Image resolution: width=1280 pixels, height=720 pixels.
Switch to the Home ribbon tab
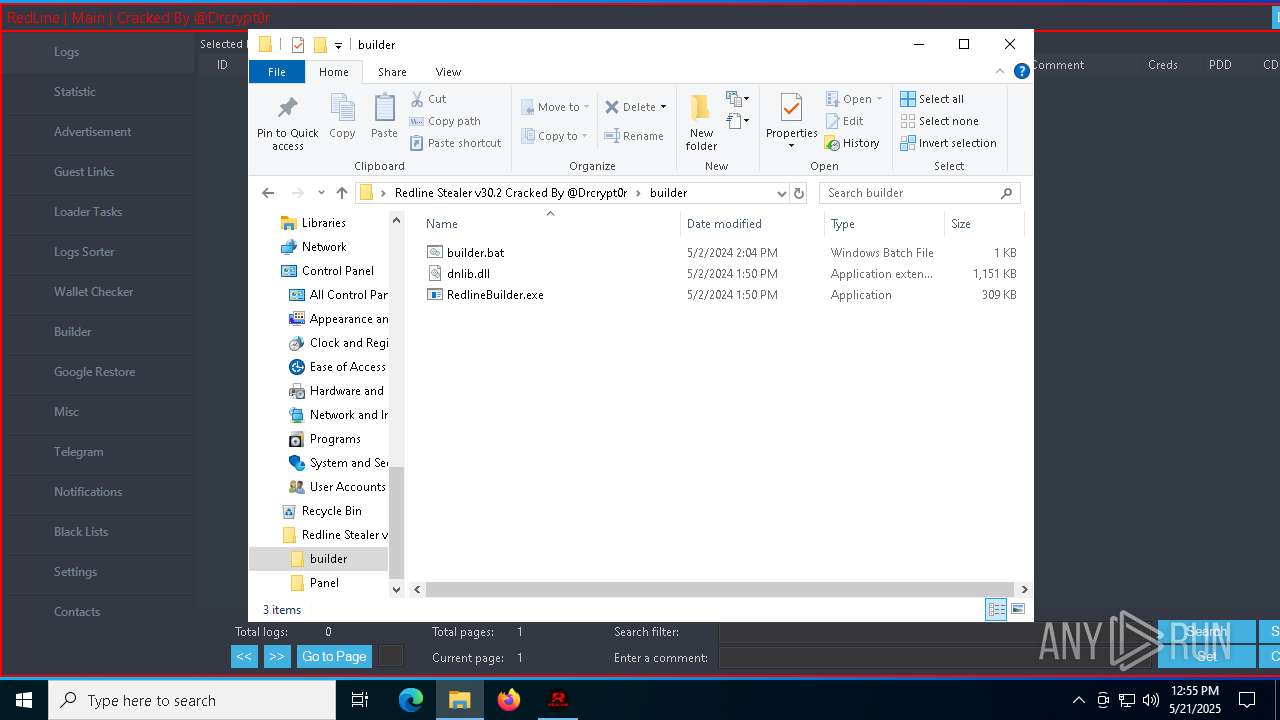point(334,72)
